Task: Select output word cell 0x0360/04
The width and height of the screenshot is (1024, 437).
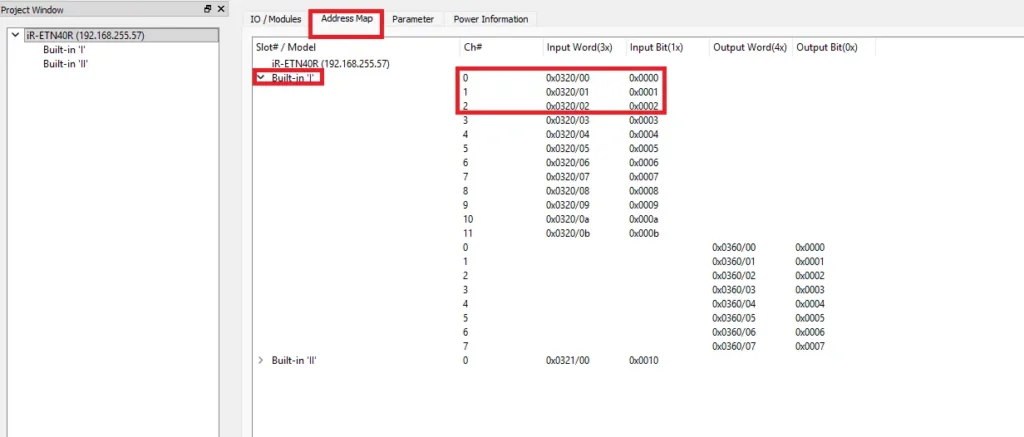Action: tap(734, 304)
